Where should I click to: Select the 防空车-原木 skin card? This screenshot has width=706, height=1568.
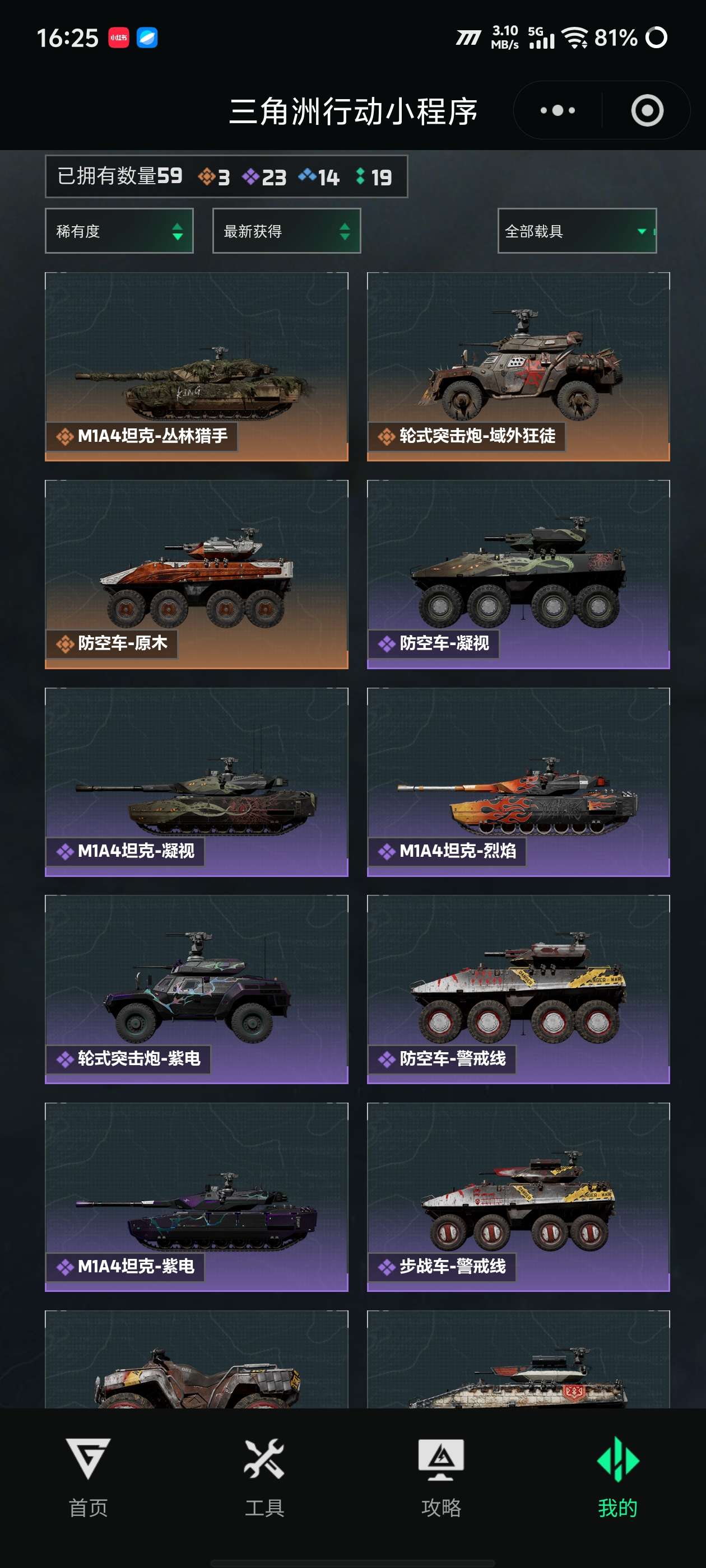[x=197, y=574]
